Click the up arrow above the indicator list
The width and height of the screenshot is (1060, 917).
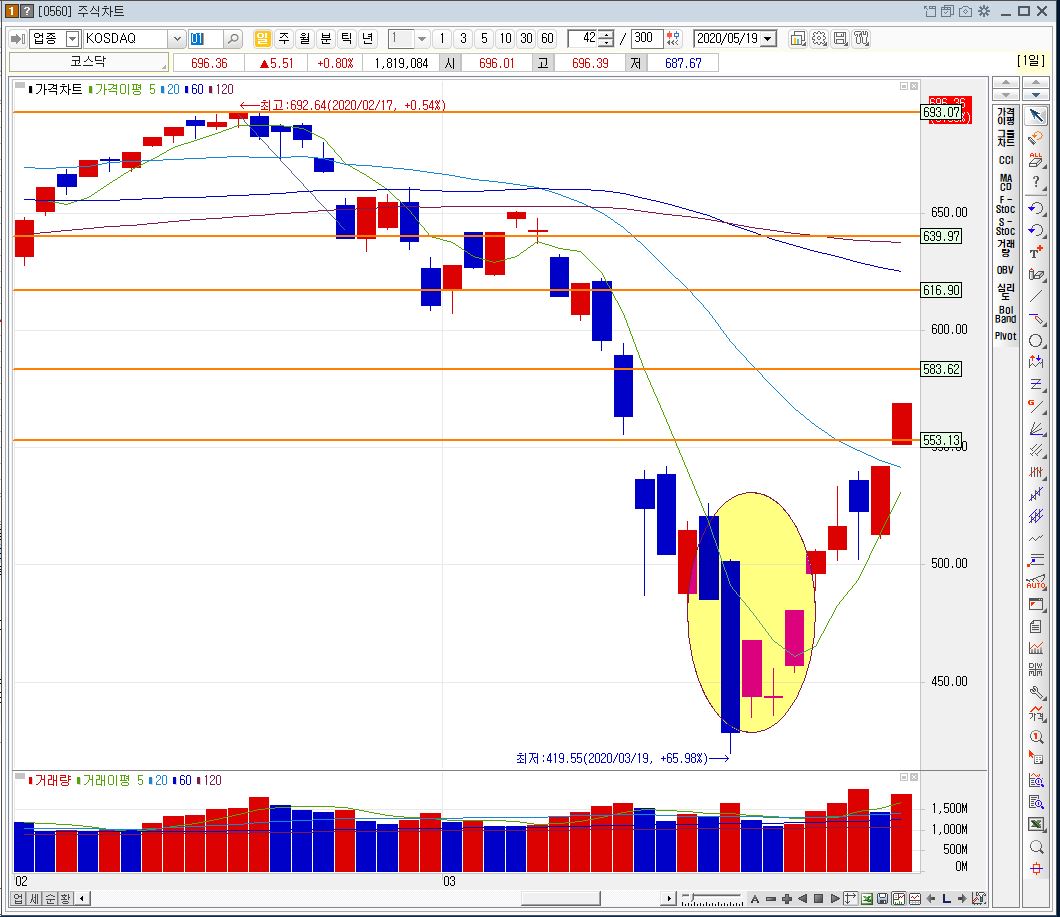pyautogui.click(x=1006, y=83)
